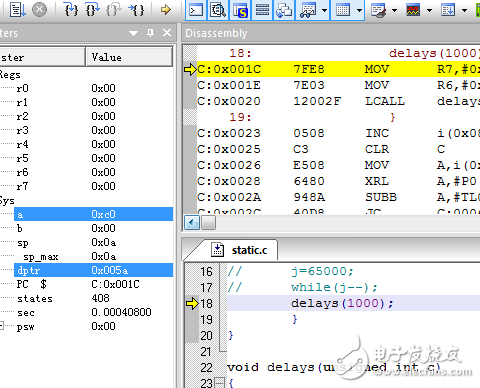Select the 'sp_max' row
The image size is (480, 388).
(87, 256)
